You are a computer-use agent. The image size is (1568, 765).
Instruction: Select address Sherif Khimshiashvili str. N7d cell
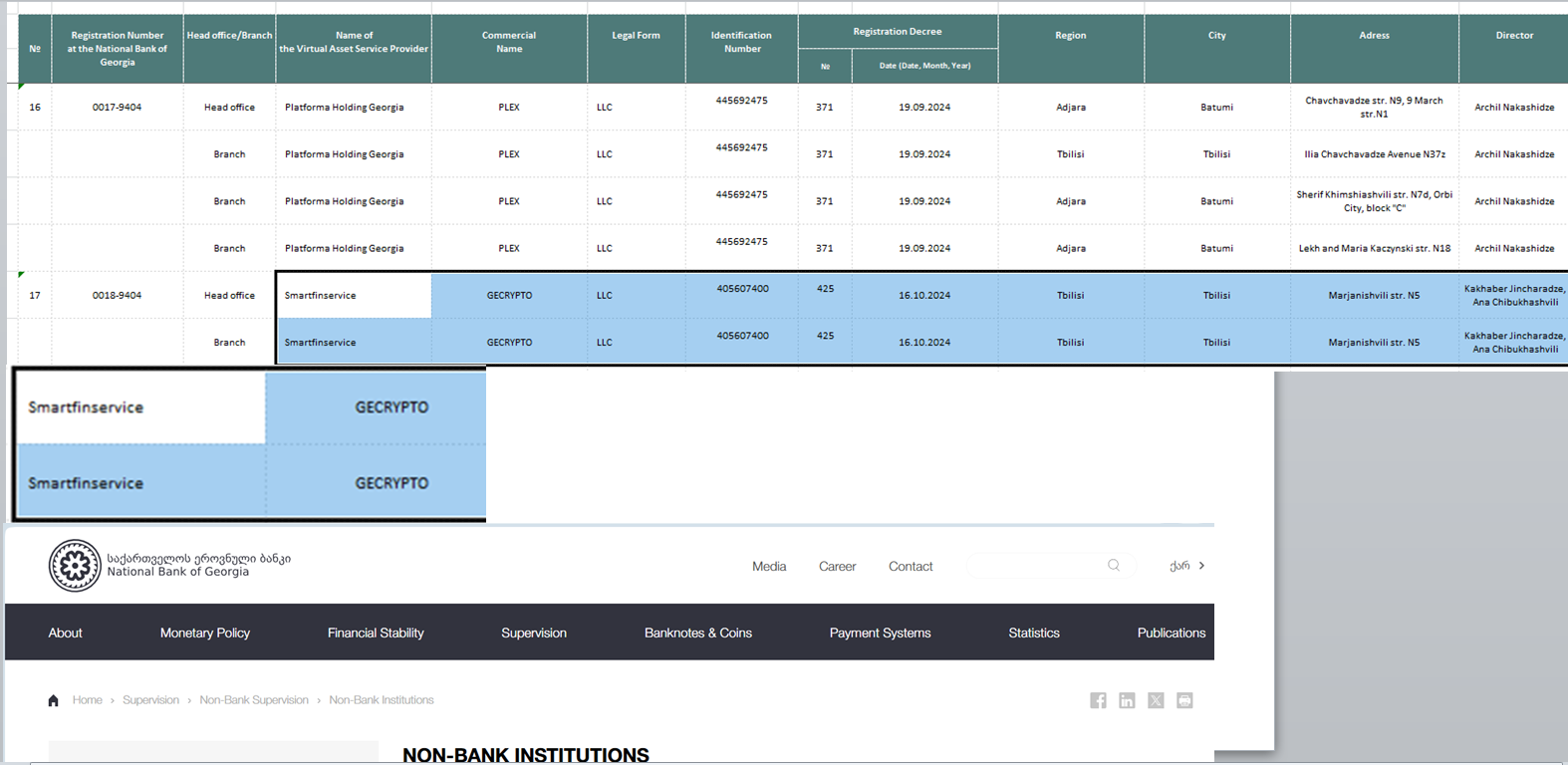[1375, 201]
